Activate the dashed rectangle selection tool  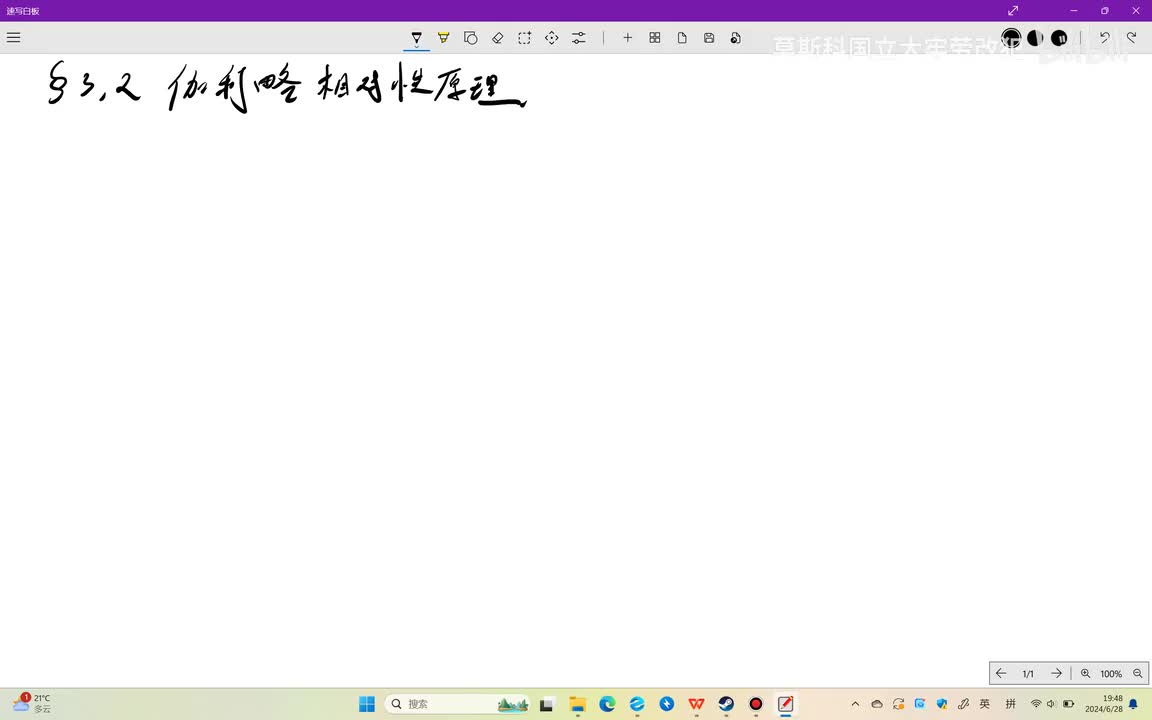525,37
